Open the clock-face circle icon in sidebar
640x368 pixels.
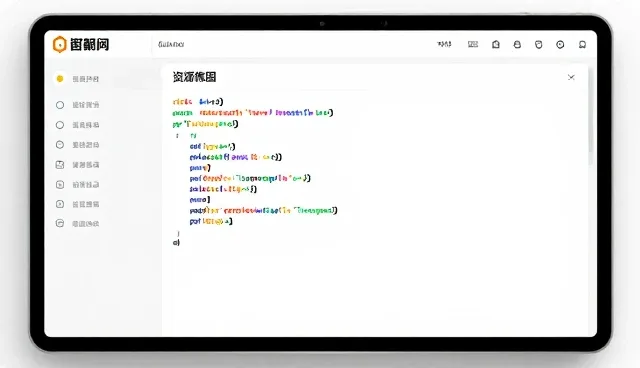tap(60, 144)
